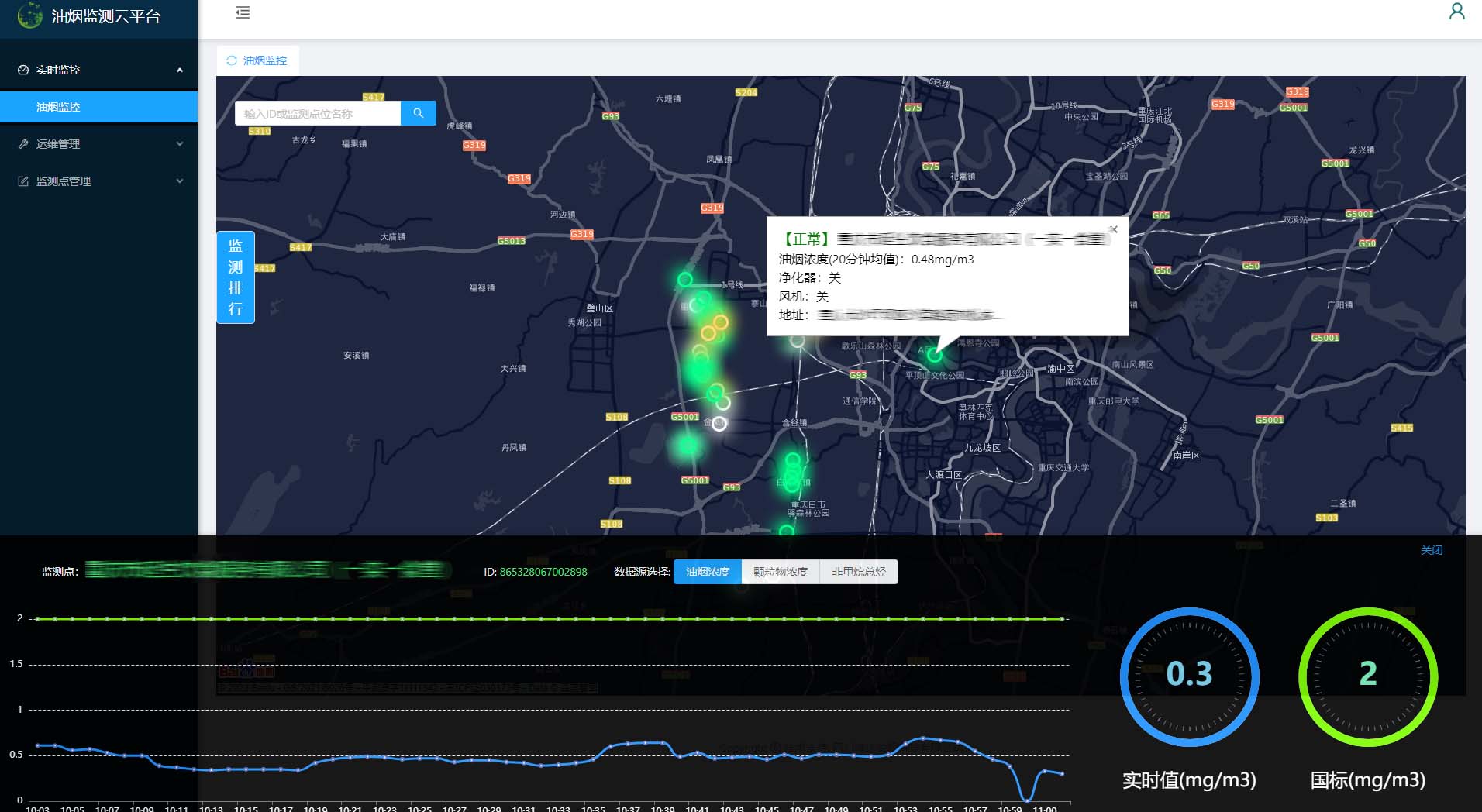This screenshot has width=1482, height=812.
Task: Select 油烟浓度 data source
Action: 707,572
